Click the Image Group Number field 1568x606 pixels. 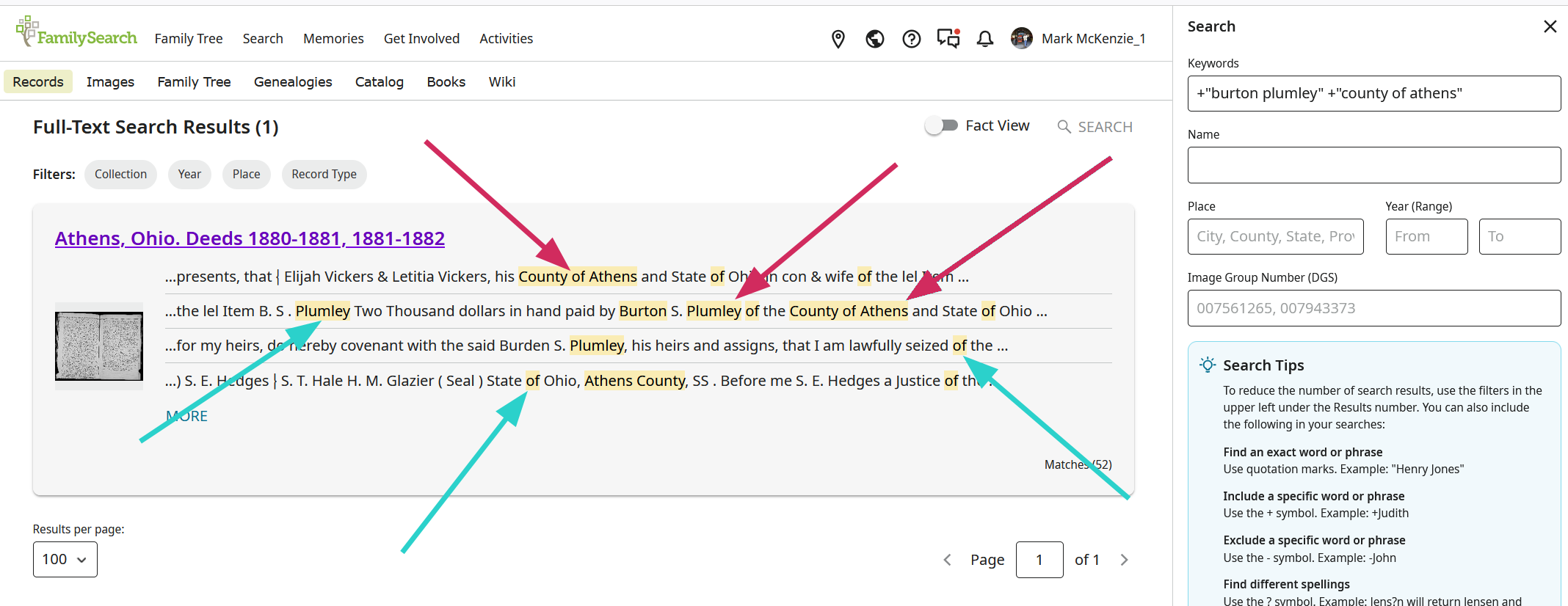tap(1373, 308)
